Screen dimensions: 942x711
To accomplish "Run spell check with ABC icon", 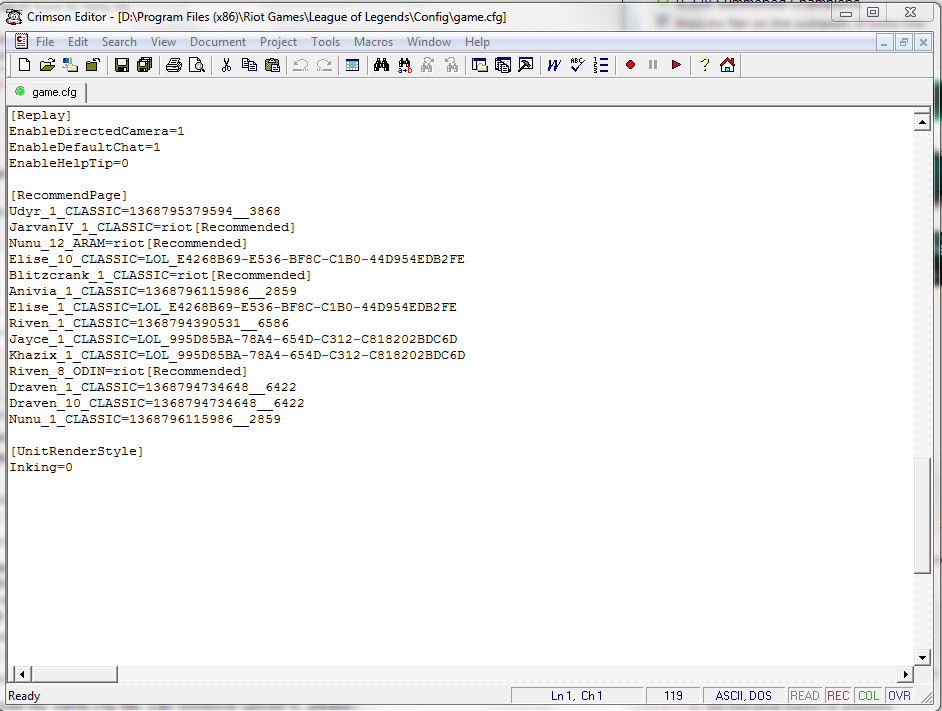I will pyautogui.click(x=577, y=65).
